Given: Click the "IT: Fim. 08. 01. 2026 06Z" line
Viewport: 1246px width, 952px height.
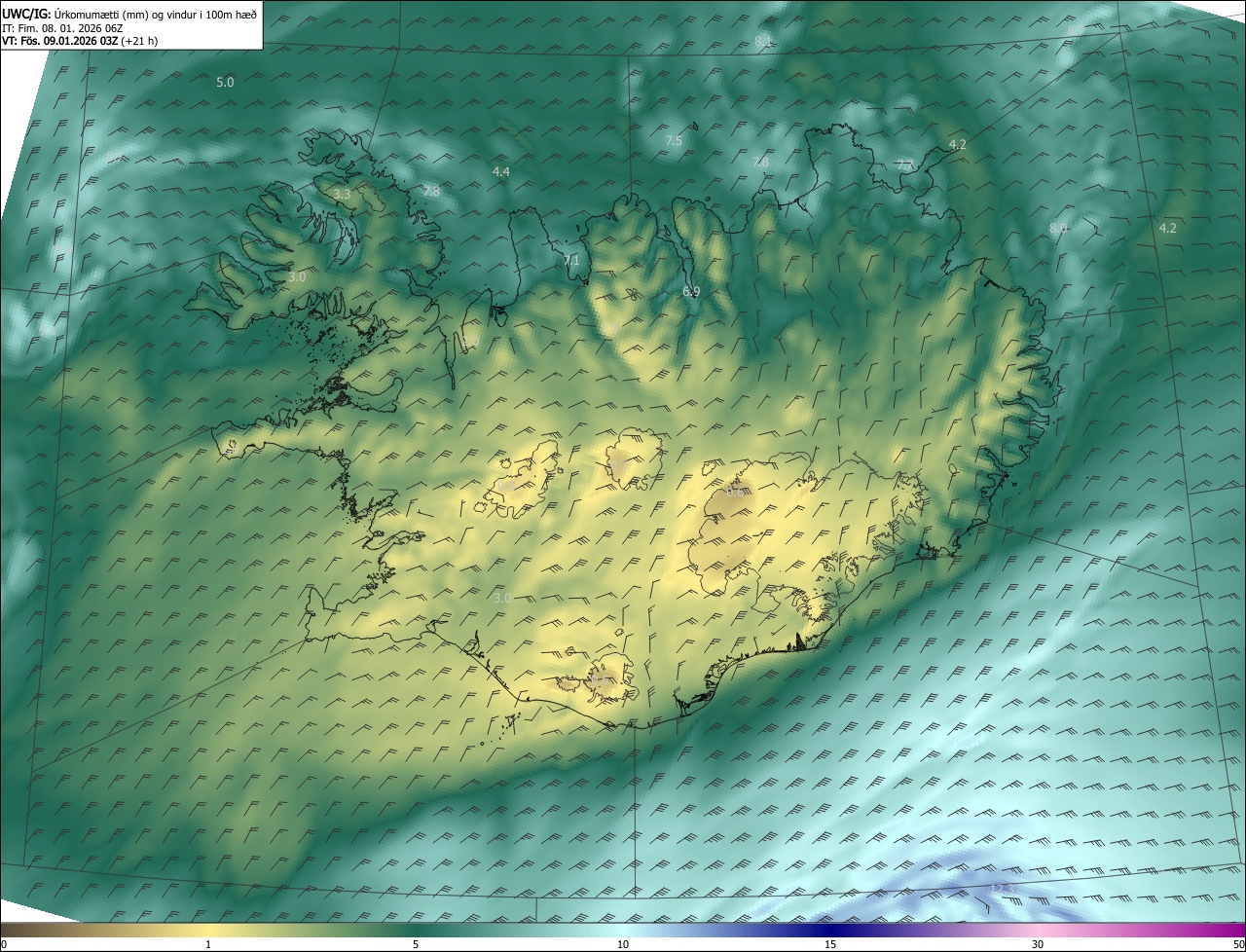Looking at the screenshot, I should point(64,28).
